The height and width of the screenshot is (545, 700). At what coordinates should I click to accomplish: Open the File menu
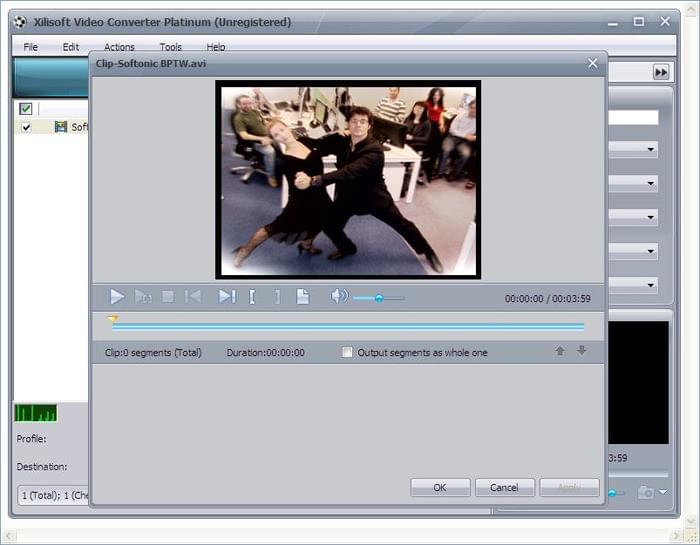click(31, 47)
